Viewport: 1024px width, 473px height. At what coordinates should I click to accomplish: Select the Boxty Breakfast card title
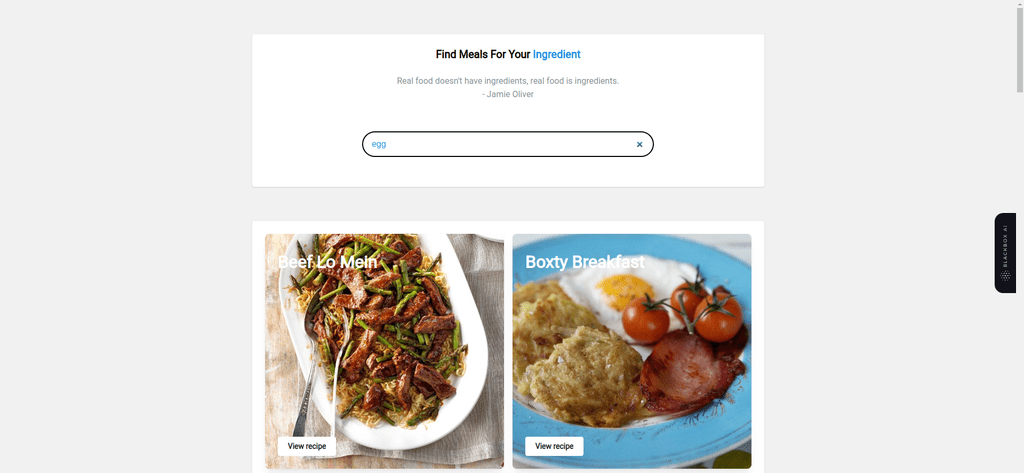(x=584, y=262)
